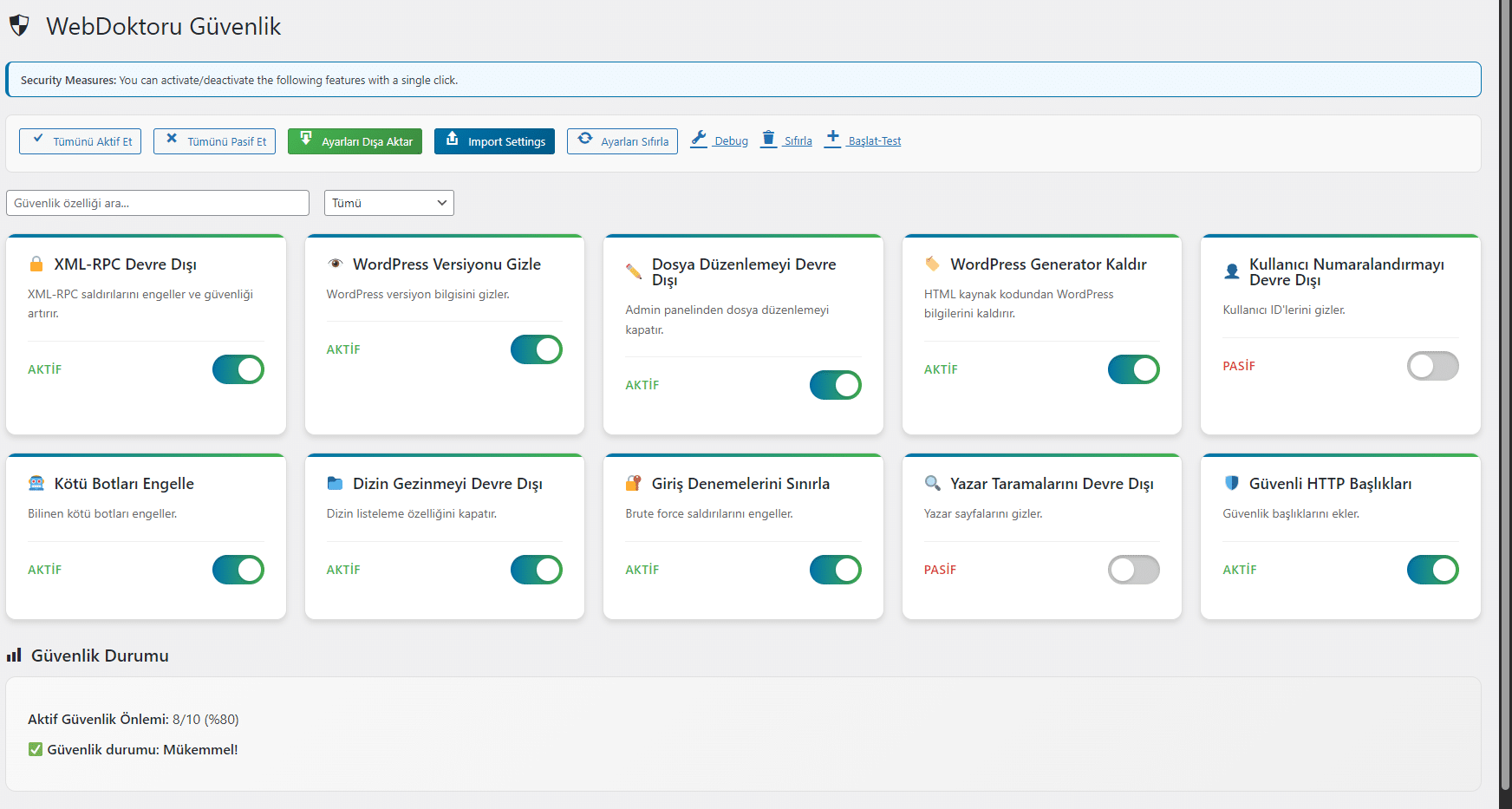Click the WebDoktoru shield logo icon
Viewport: 1512px width, 809px height.
click(x=19, y=26)
